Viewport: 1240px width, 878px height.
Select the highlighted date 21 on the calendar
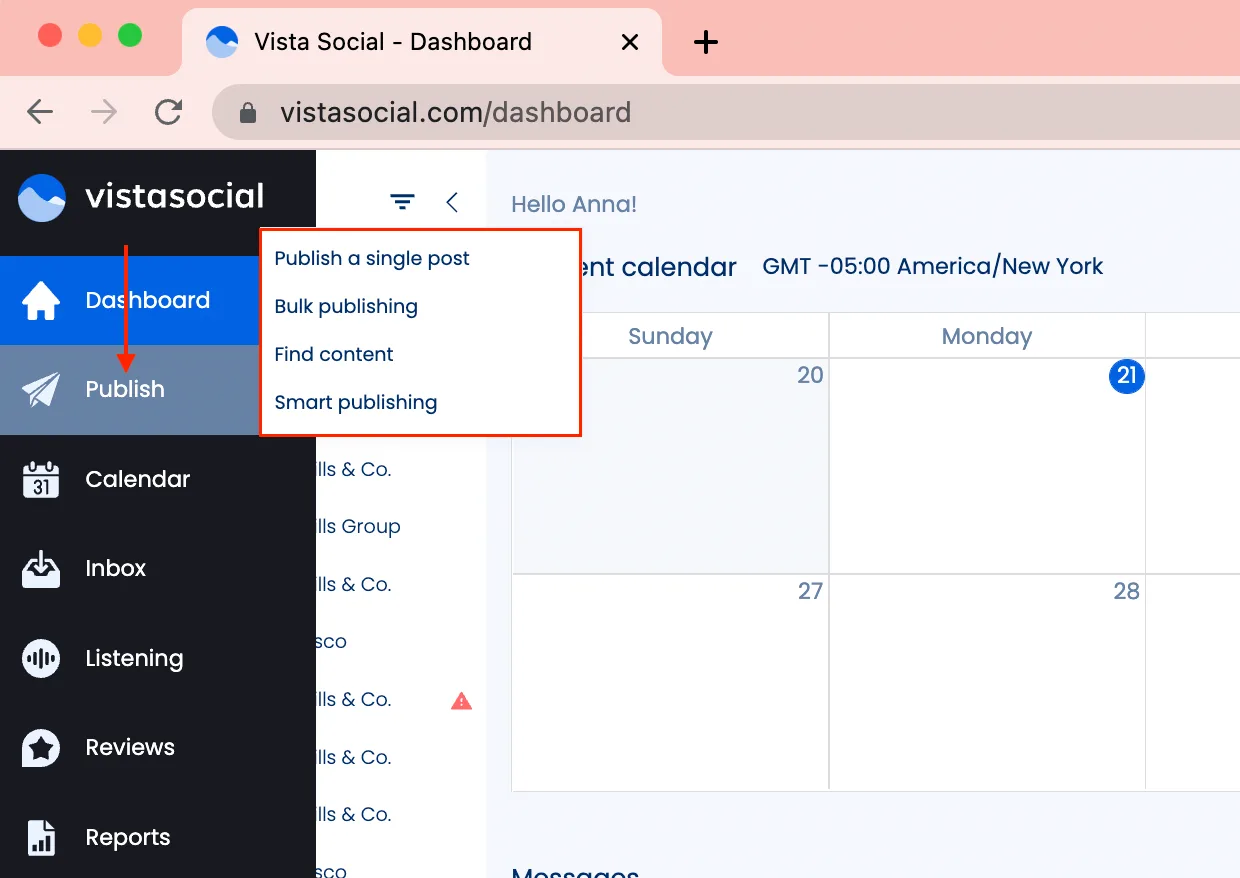(x=1126, y=377)
